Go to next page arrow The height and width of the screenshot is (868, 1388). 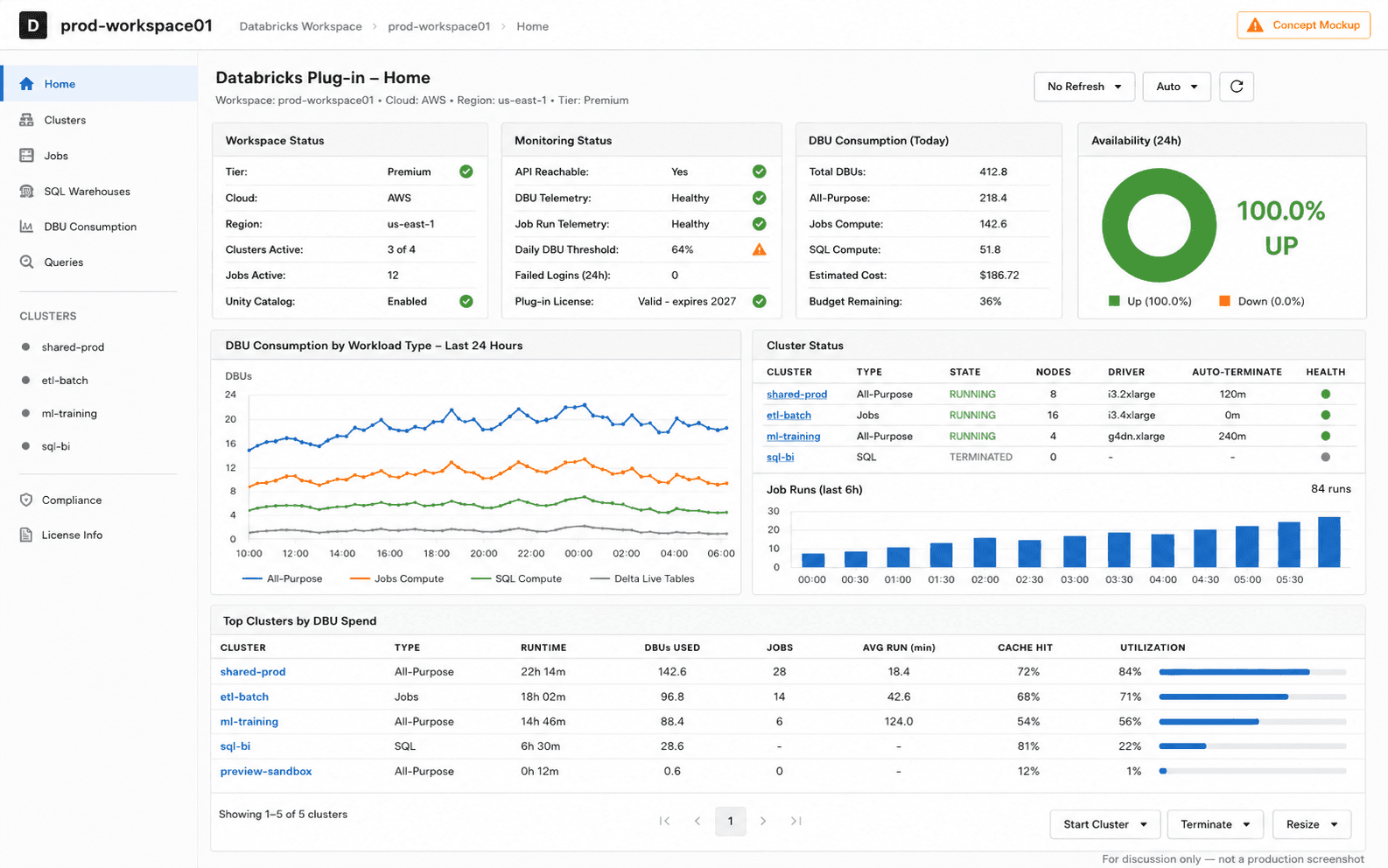(763, 821)
